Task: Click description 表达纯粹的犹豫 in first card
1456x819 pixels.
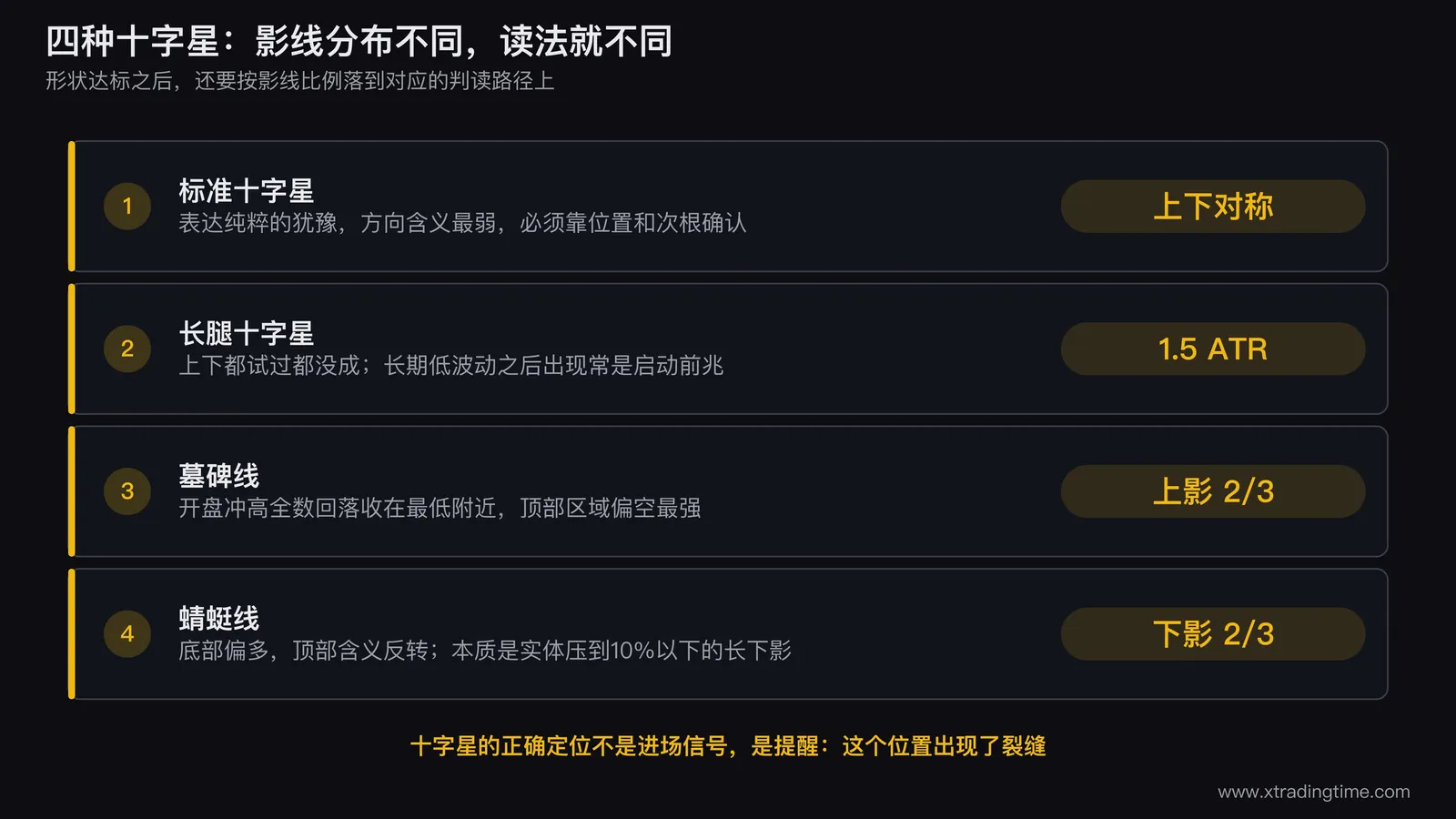Action: point(462,223)
